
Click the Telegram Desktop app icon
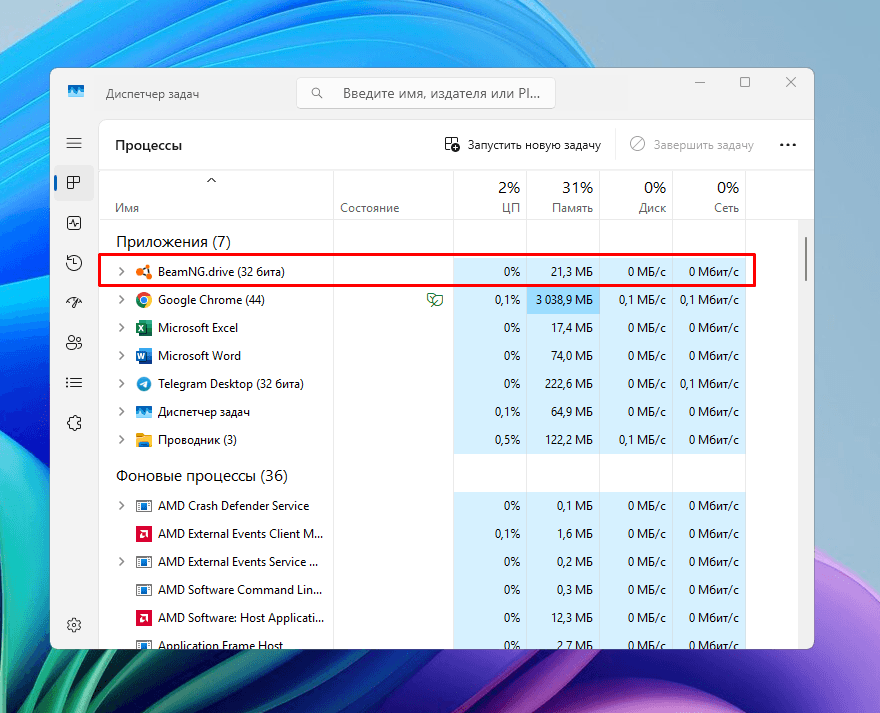coord(144,384)
